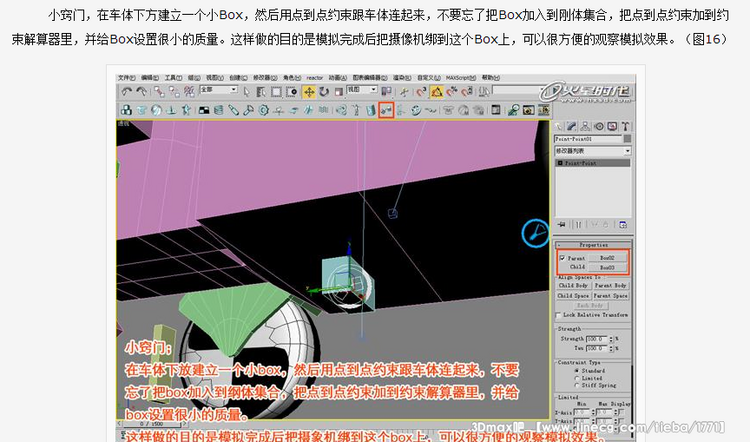
Task: Click the Pin Stack icon below modifier list
Action: coord(562,224)
